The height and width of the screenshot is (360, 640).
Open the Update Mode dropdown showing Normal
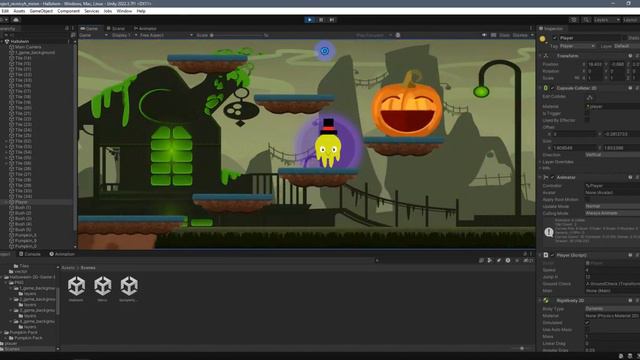[x=612, y=207]
